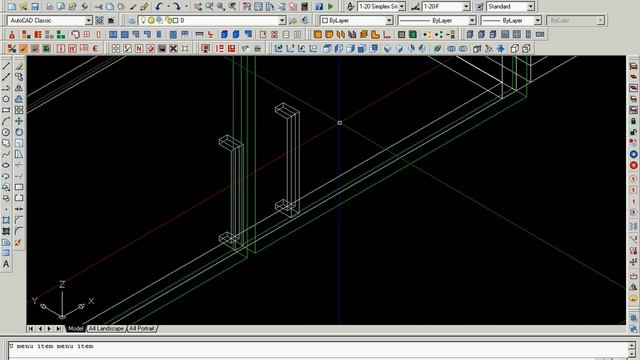Click the Redo arrow icon
640x360 pixels.
pyautogui.click(x=177, y=7)
